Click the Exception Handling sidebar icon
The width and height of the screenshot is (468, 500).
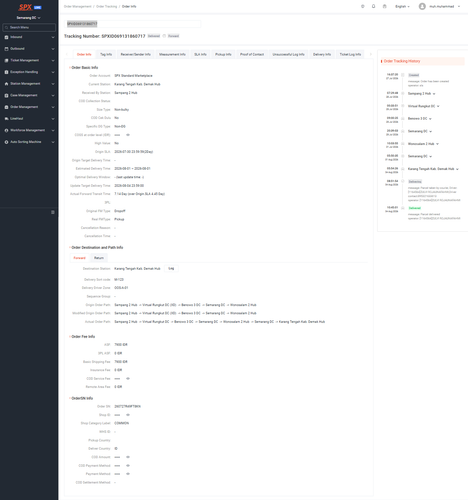click(6, 72)
